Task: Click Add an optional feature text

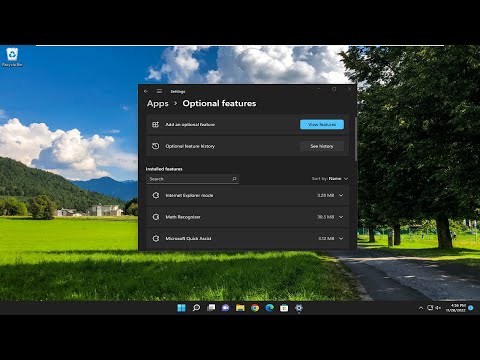Action: coord(190,124)
